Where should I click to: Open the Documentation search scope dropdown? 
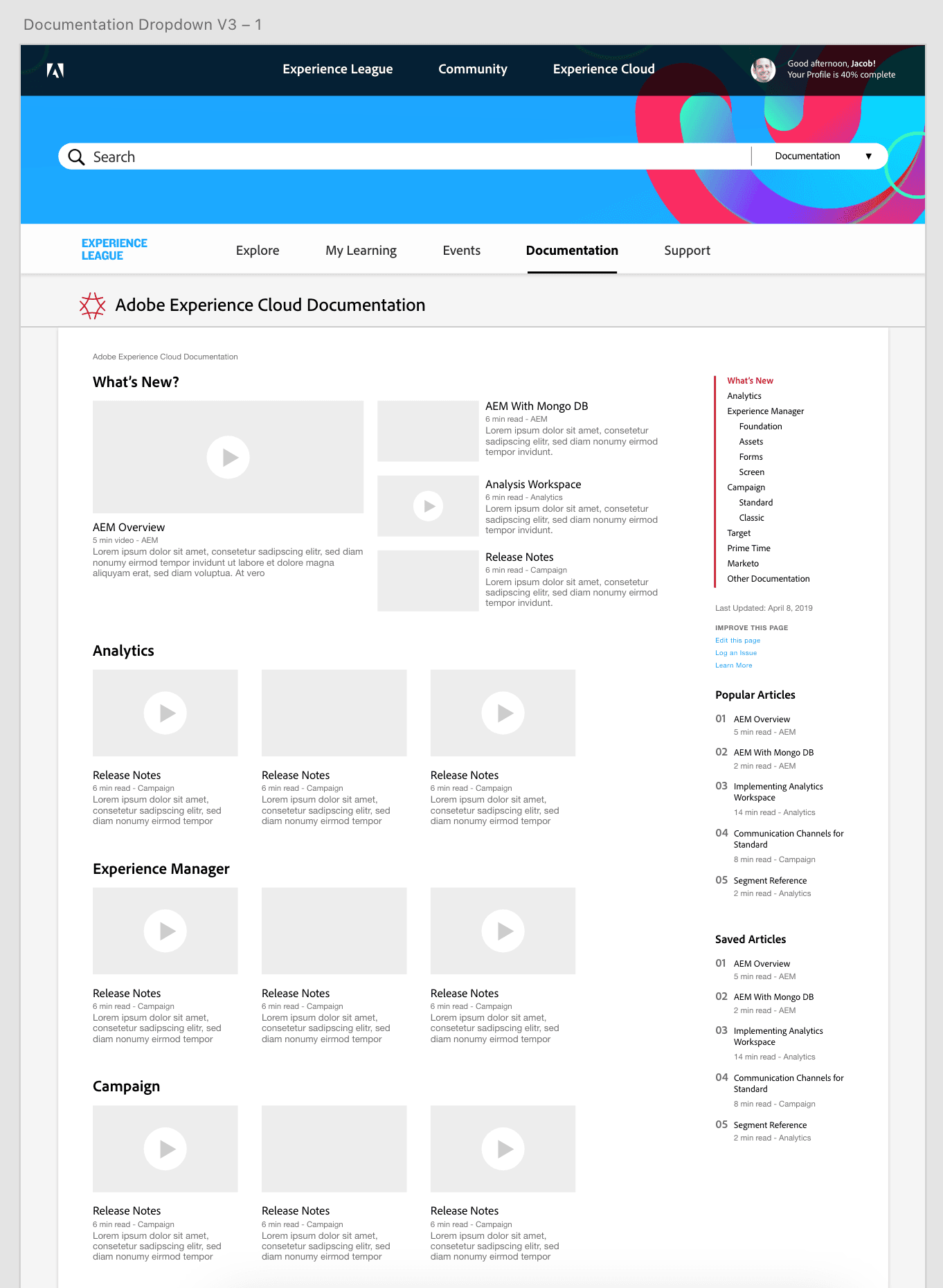tap(821, 156)
